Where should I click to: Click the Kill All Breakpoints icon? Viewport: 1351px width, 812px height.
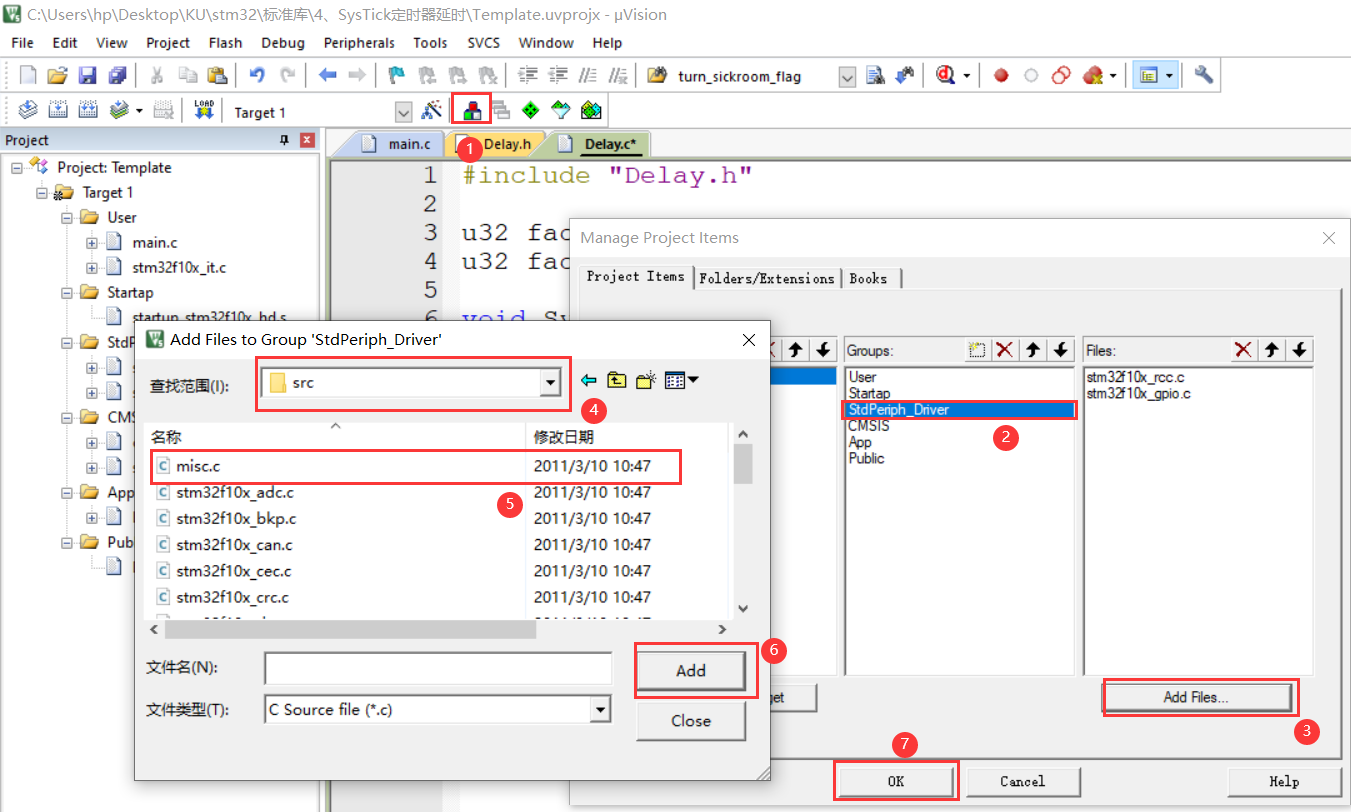pyautogui.click(x=1093, y=75)
